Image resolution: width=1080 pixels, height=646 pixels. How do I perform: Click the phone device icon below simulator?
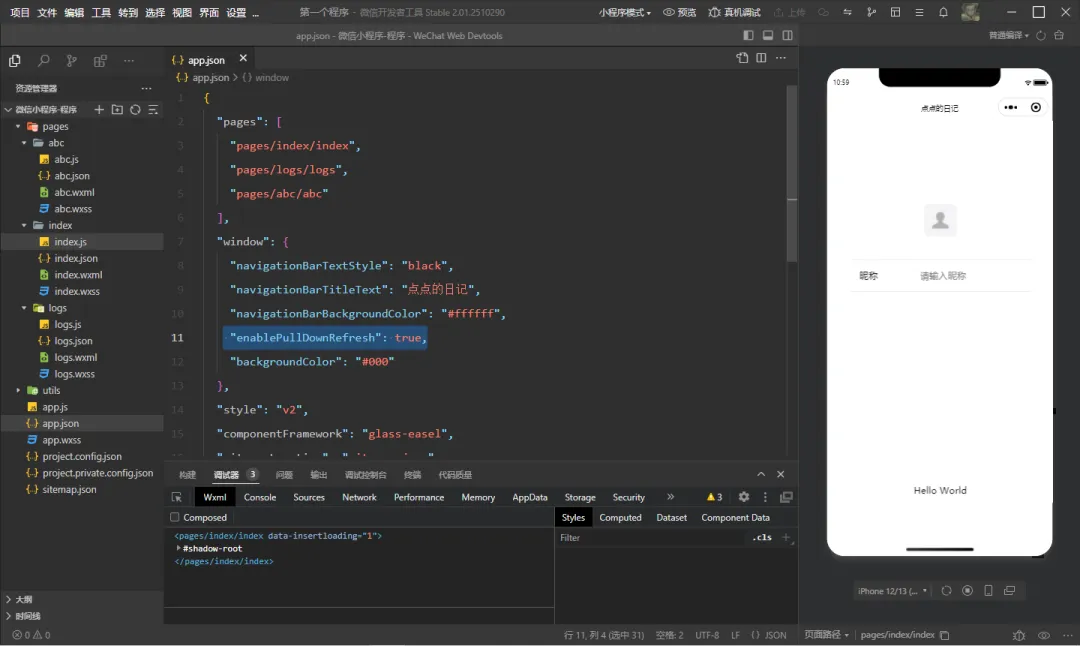[988, 591]
